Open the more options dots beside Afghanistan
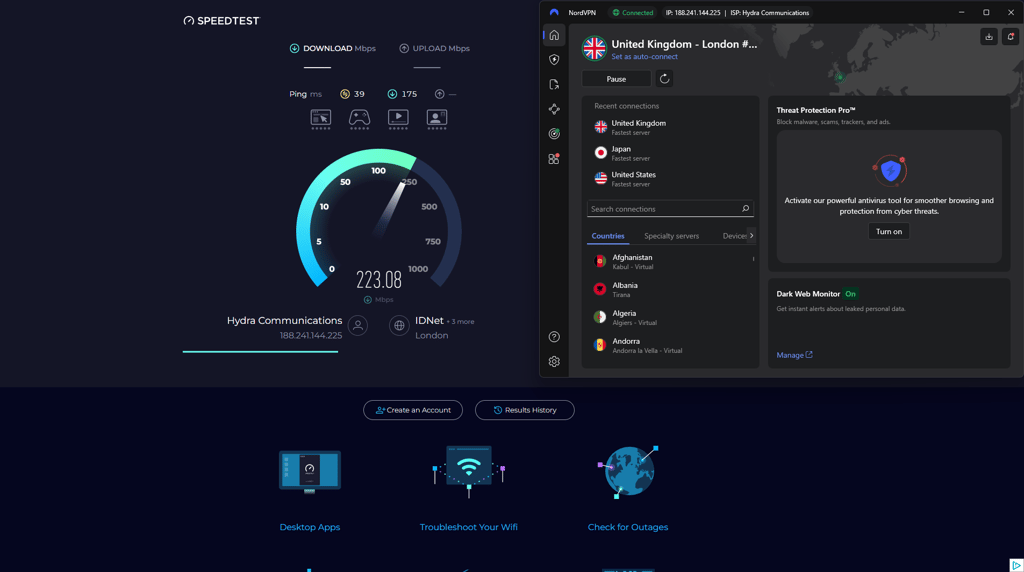This screenshot has height=572, width=1024. point(753,259)
